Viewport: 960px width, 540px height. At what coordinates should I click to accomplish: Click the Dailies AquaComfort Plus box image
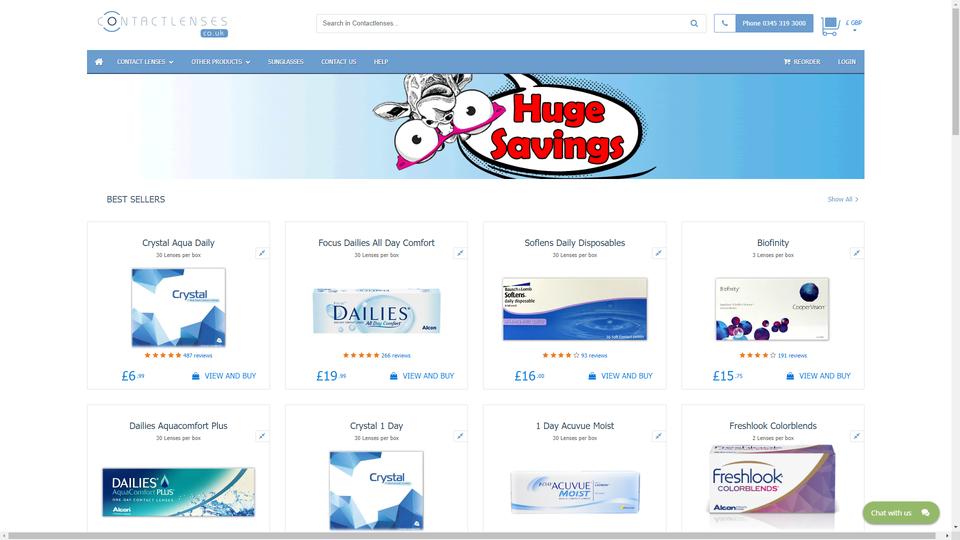point(178,492)
